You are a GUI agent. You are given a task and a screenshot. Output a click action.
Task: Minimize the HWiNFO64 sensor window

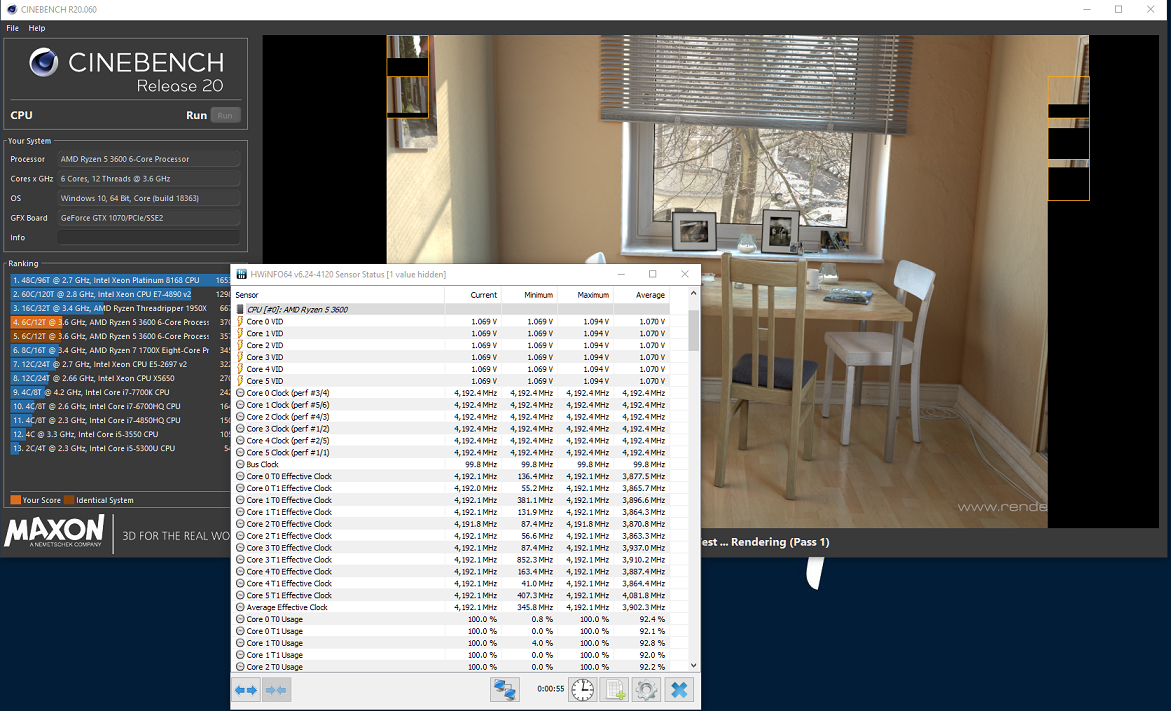pyautogui.click(x=620, y=274)
